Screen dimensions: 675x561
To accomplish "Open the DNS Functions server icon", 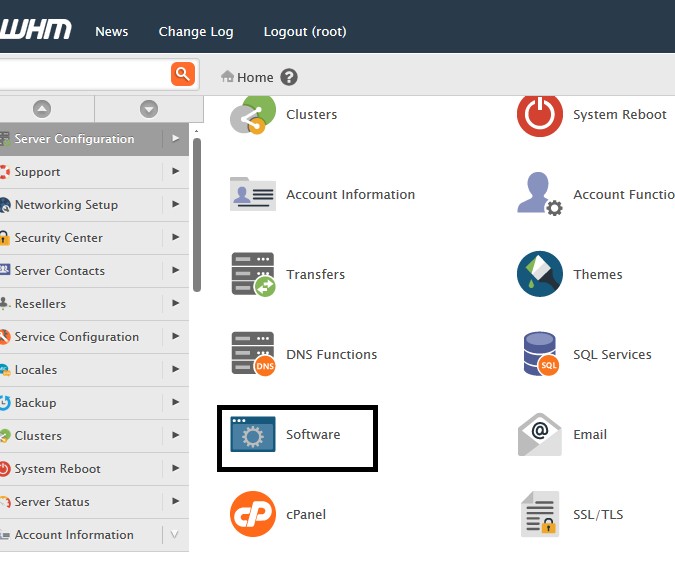I will click(x=253, y=354).
